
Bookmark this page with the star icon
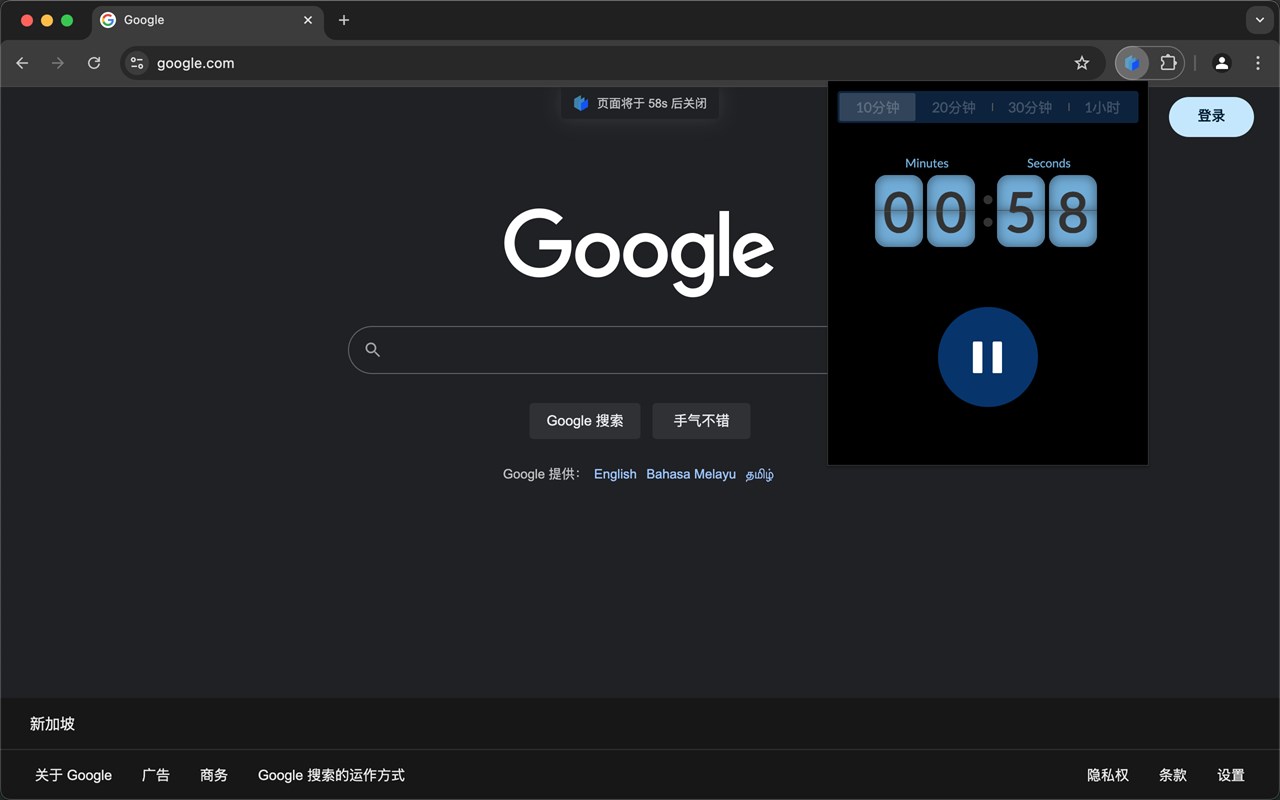coord(1082,63)
